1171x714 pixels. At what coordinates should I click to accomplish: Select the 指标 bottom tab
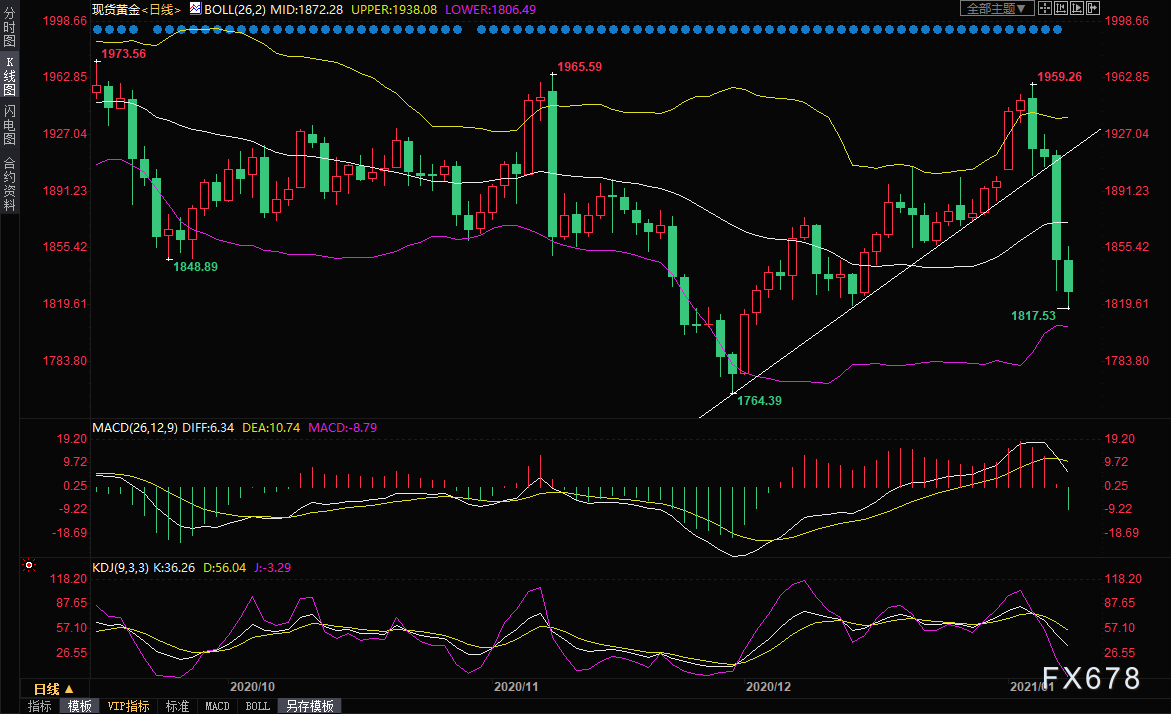(40, 706)
